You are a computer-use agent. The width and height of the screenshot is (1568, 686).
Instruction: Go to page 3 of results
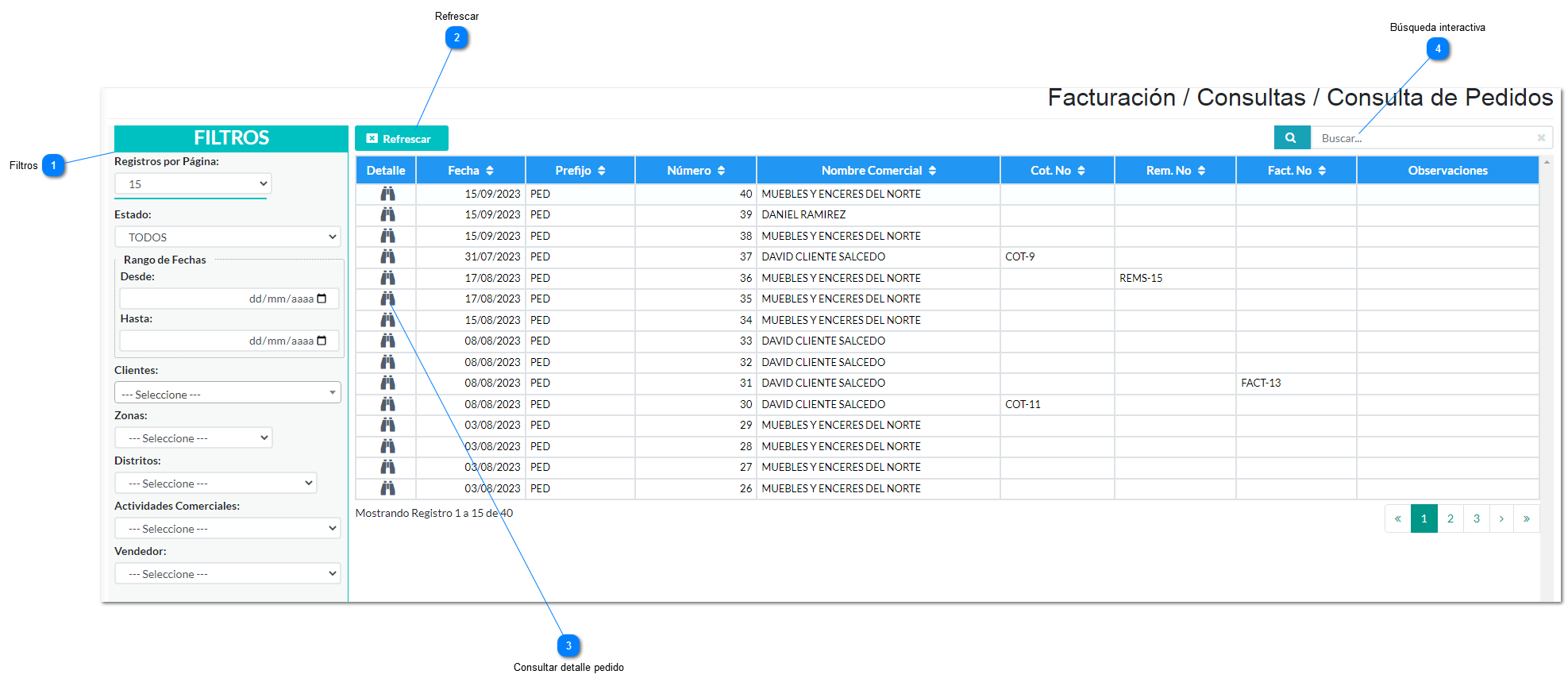click(x=1477, y=518)
